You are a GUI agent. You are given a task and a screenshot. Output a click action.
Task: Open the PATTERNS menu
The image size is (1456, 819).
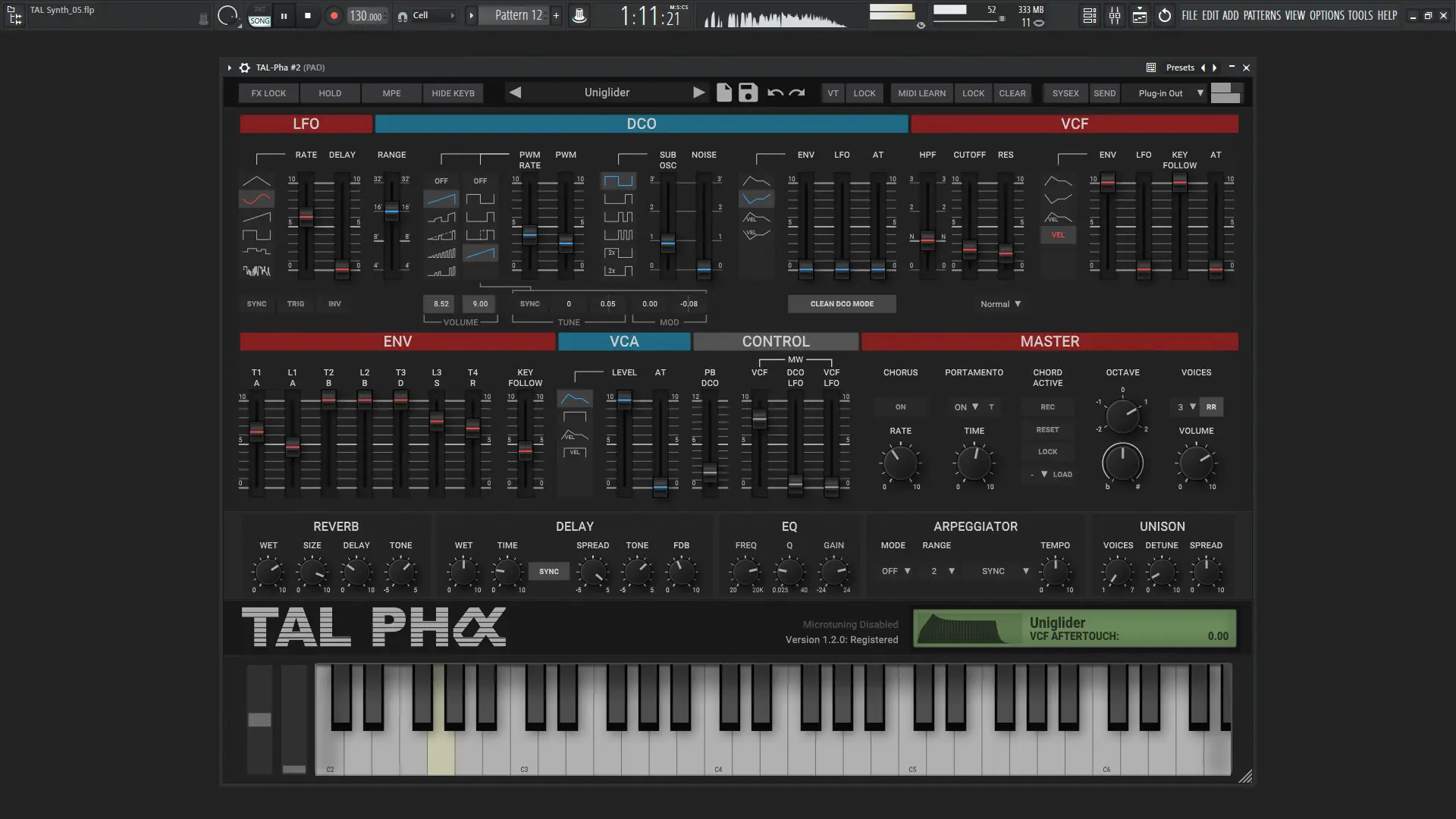[x=1262, y=15]
